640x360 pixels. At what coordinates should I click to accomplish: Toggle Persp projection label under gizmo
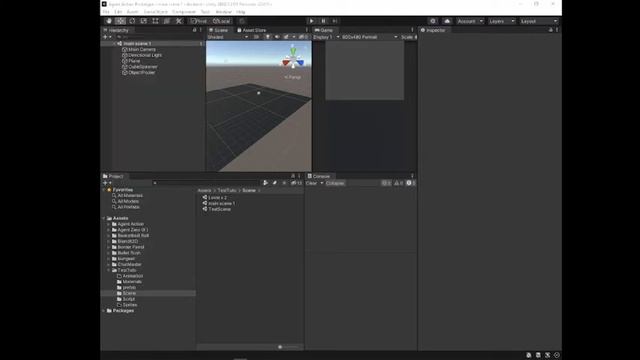[293, 77]
